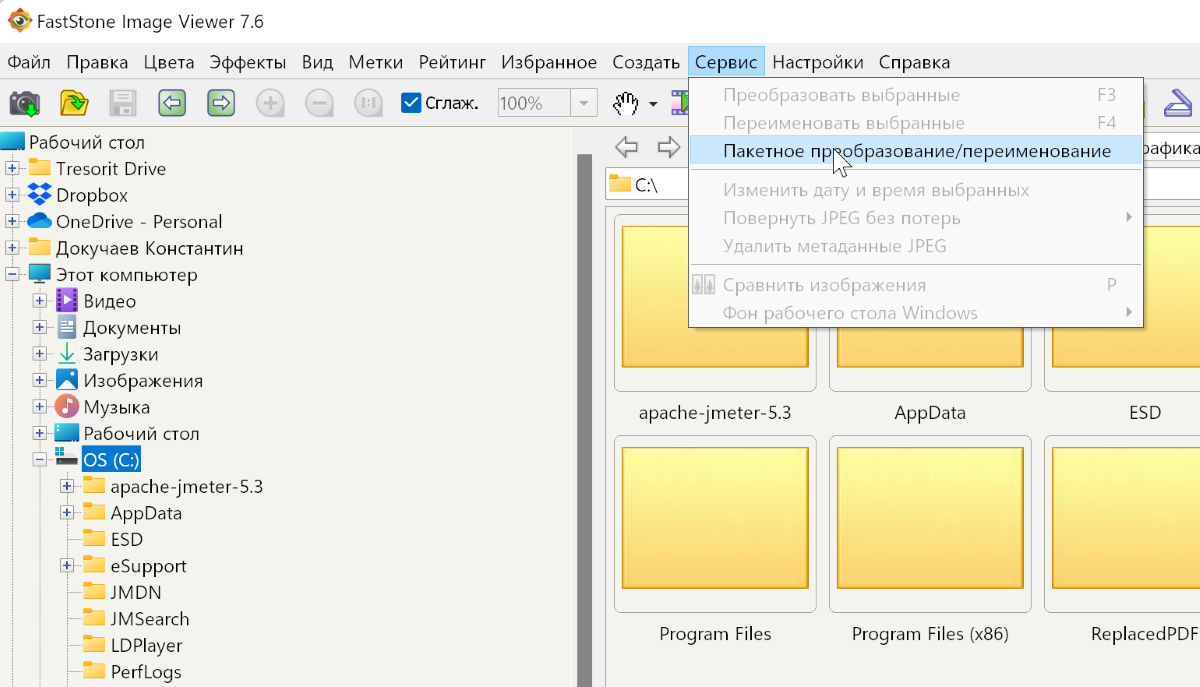
Task: Expand the apache-jmeter-5.3 tree node
Action: [67, 486]
